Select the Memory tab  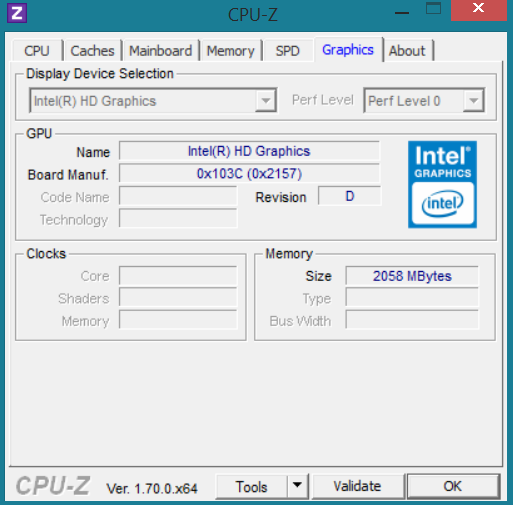[x=230, y=51]
